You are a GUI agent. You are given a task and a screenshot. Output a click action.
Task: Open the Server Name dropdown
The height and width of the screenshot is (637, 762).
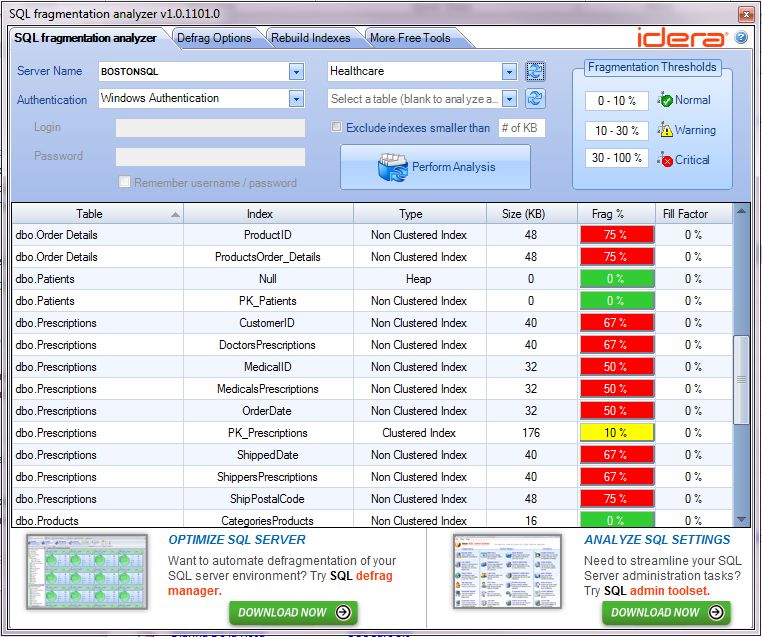coord(296,72)
